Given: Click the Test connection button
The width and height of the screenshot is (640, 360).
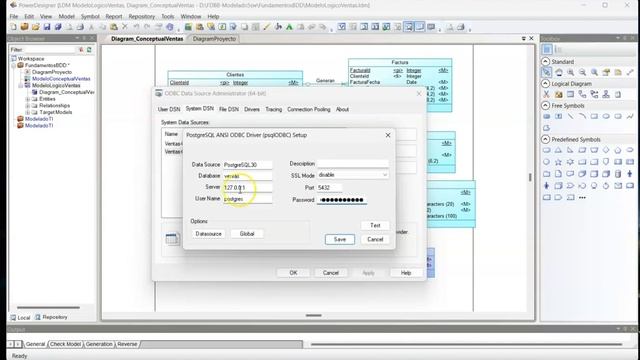Looking at the screenshot, I should (x=375, y=225).
